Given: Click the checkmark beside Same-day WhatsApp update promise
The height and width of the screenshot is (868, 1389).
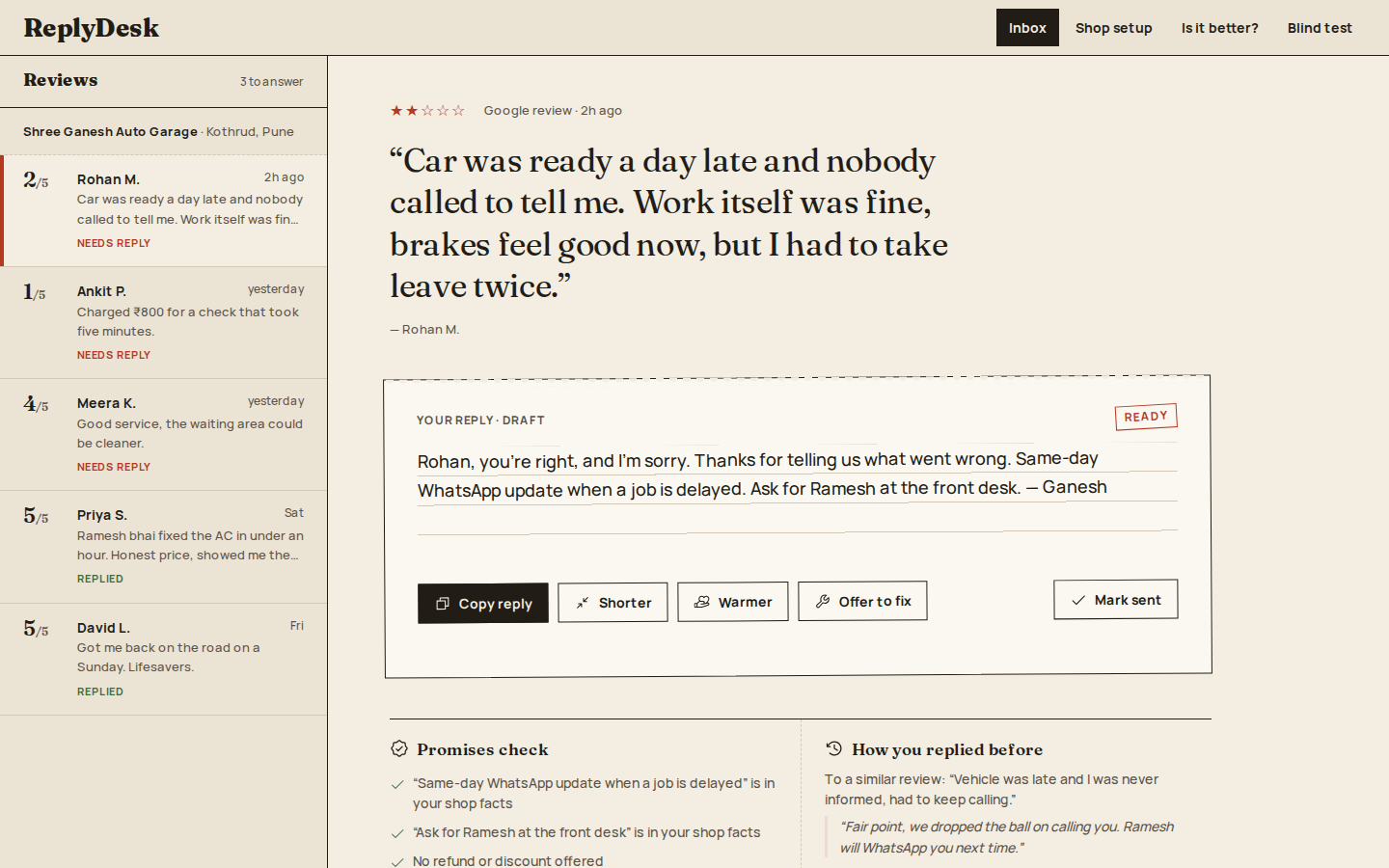Looking at the screenshot, I should 397,784.
